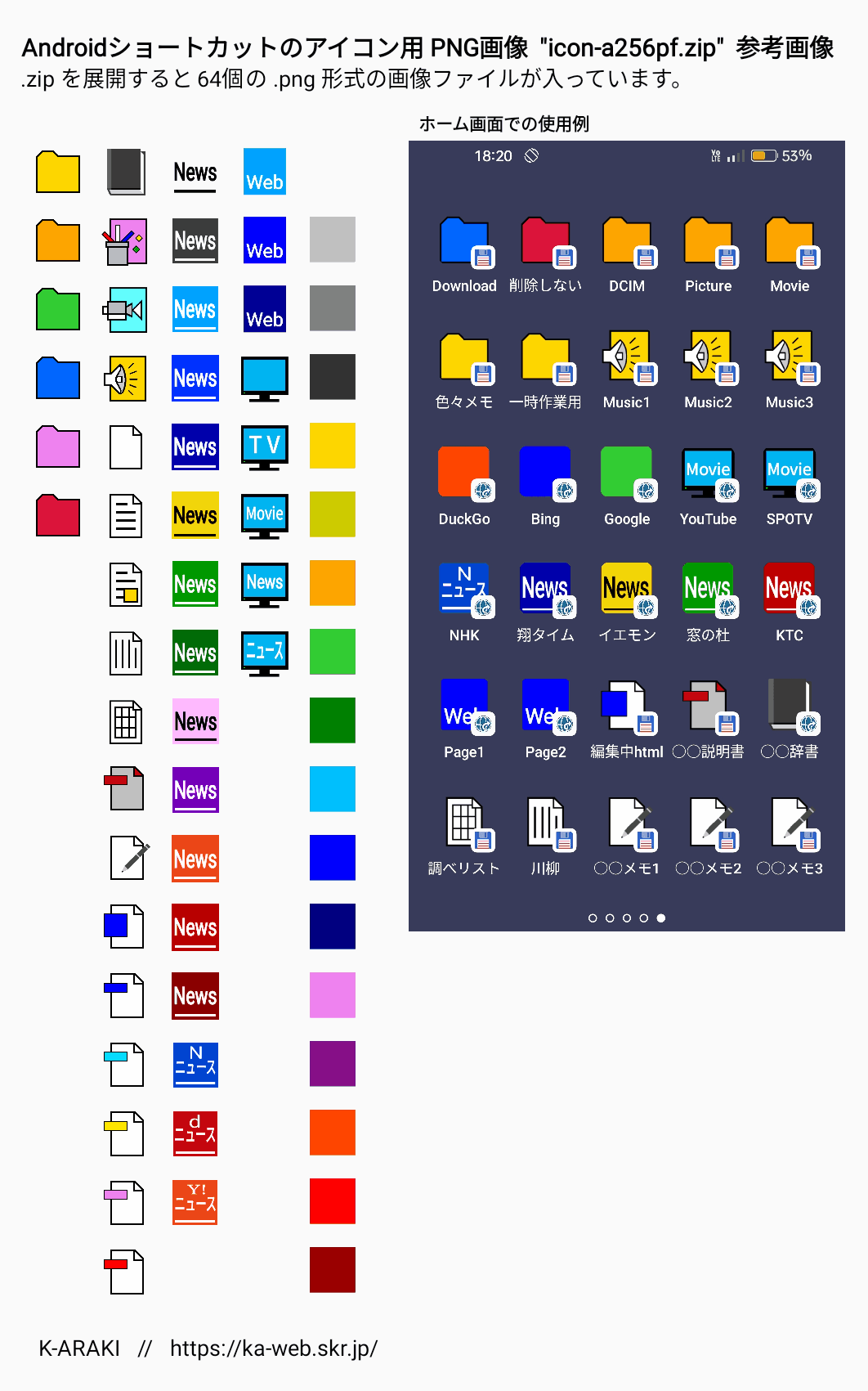Image resolution: width=868 pixels, height=1391 pixels.
Task: Open the DuckGo orange shortcut
Action: 464,473
